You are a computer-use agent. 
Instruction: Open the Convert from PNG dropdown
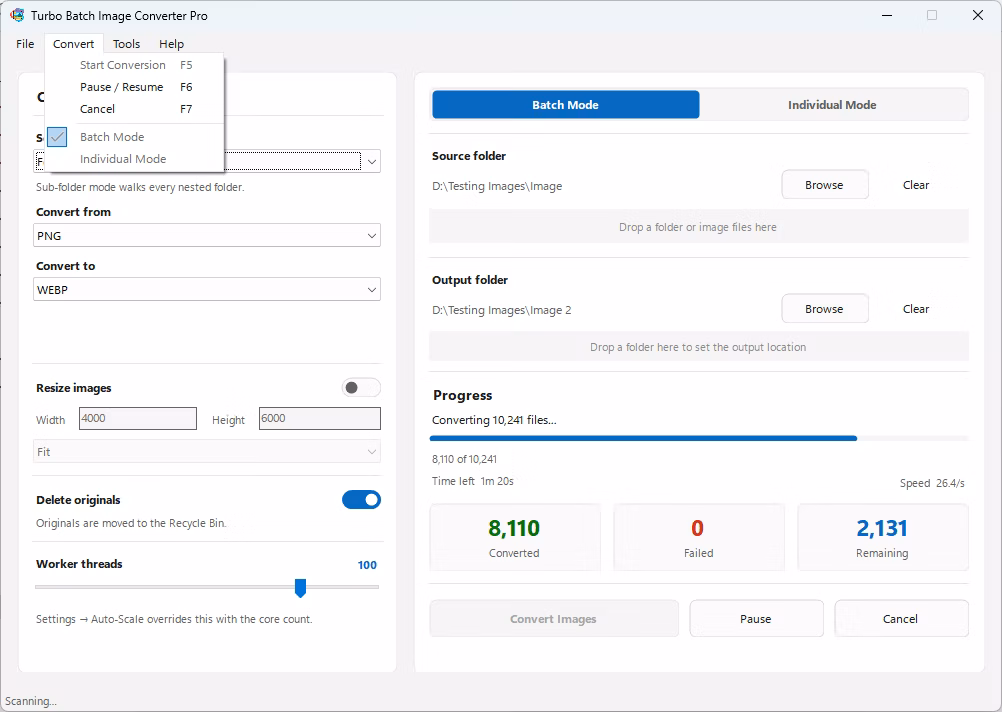(207, 236)
